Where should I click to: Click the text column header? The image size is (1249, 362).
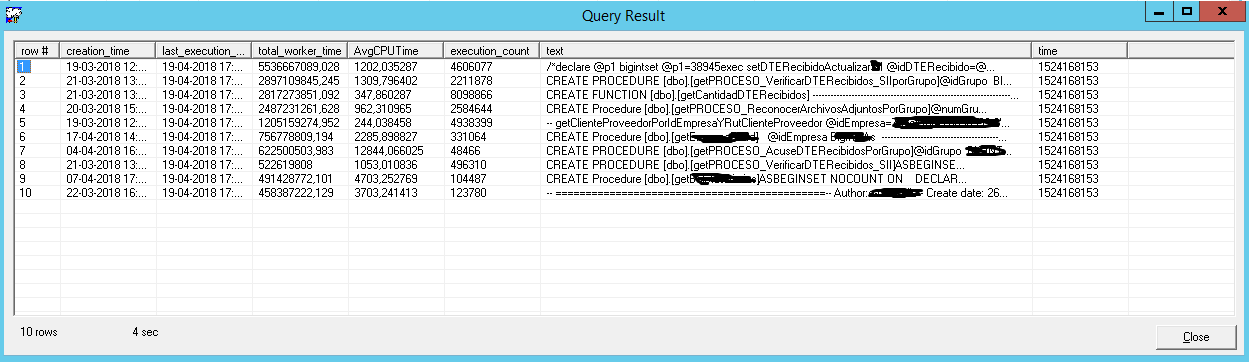pyautogui.click(x=785, y=50)
